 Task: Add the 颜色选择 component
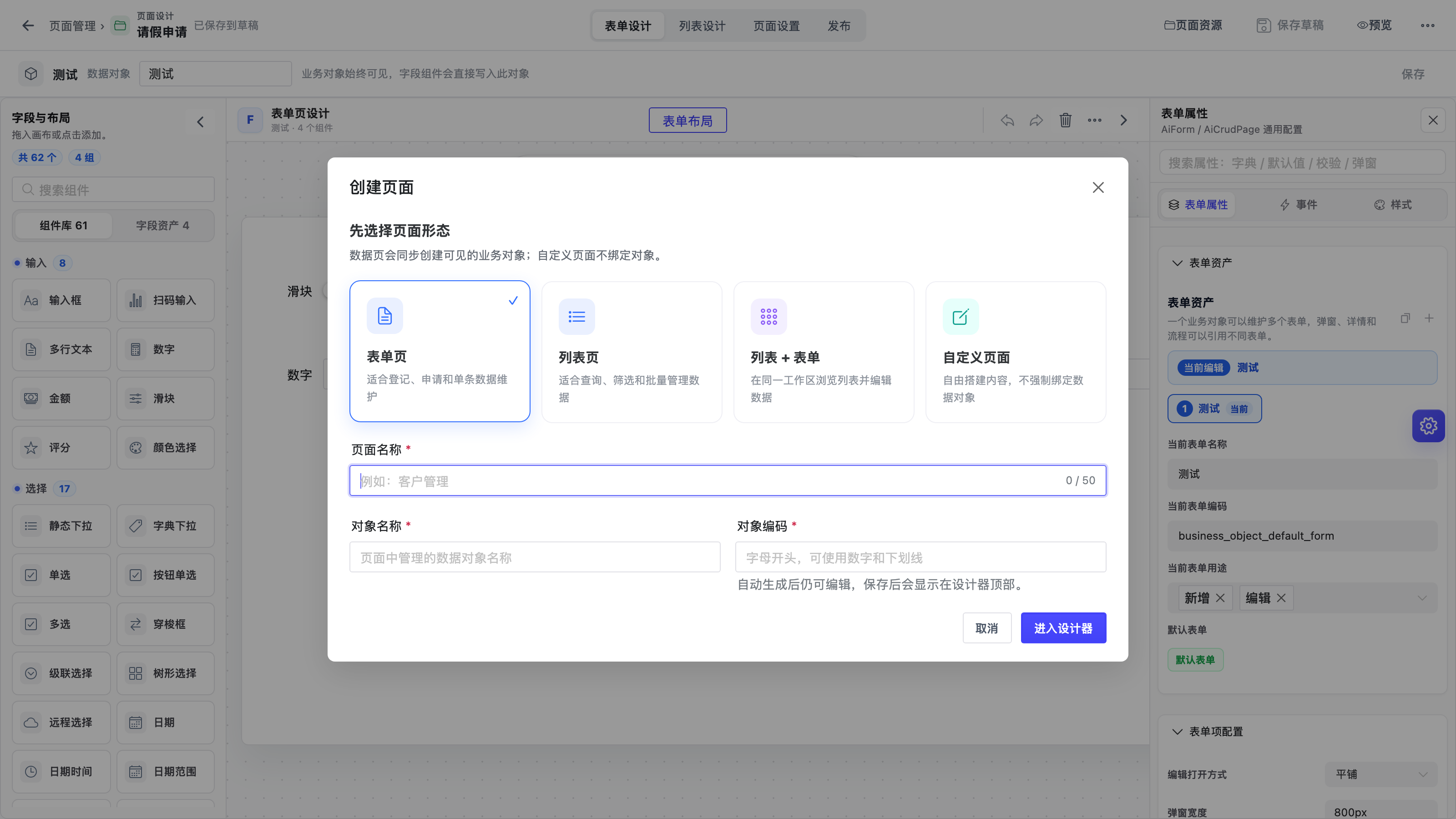tap(166, 448)
